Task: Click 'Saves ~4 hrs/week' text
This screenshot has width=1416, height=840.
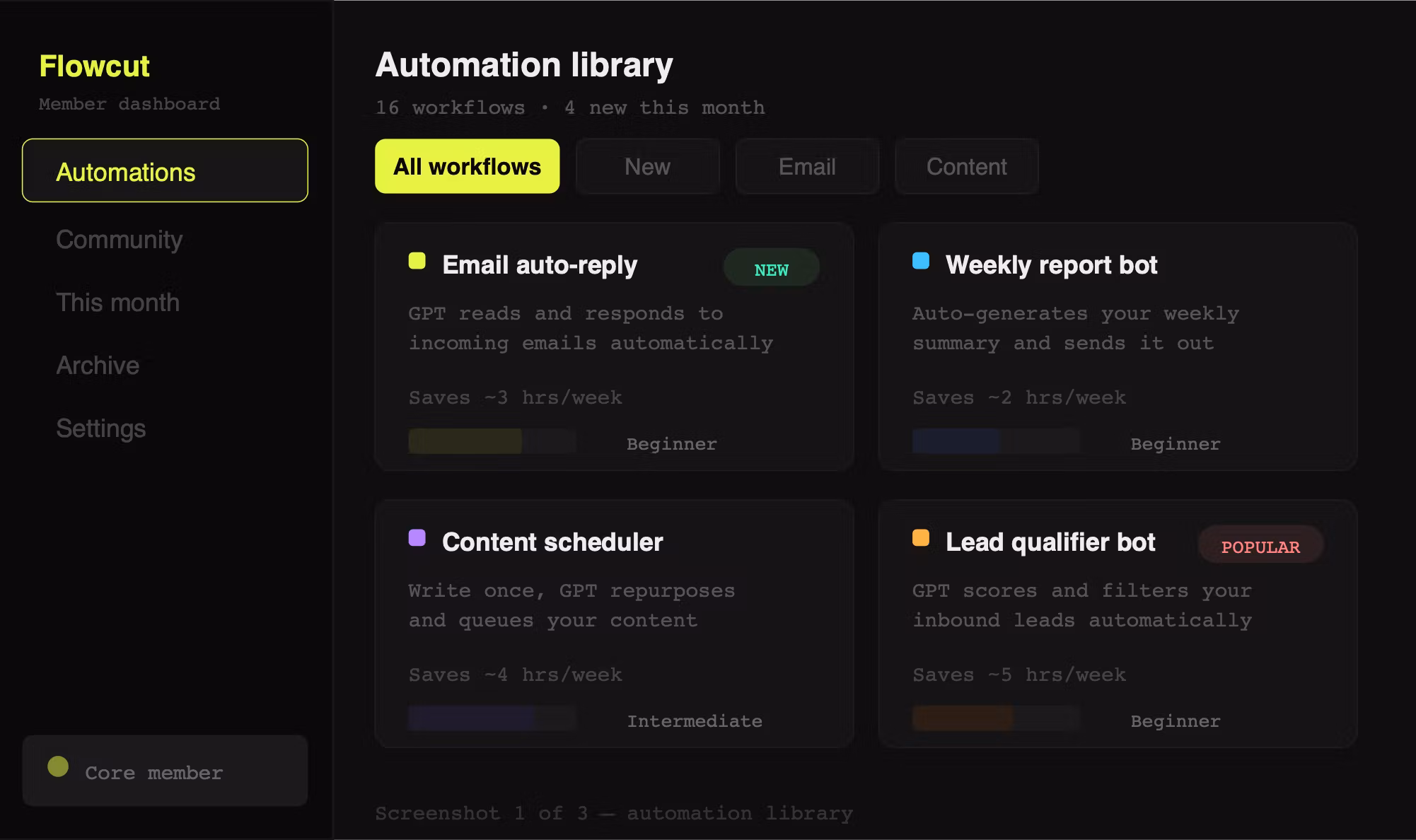Action: (x=516, y=675)
